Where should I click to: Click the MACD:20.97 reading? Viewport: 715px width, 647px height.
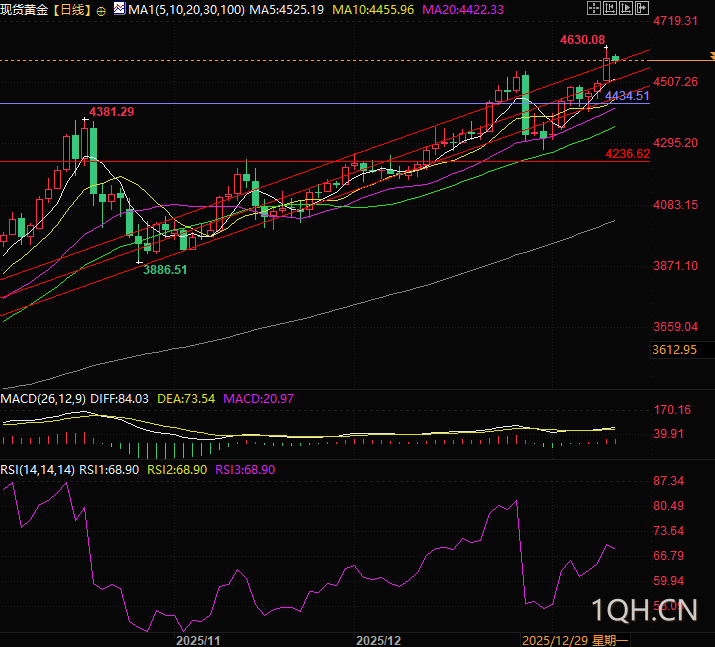[259, 399]
